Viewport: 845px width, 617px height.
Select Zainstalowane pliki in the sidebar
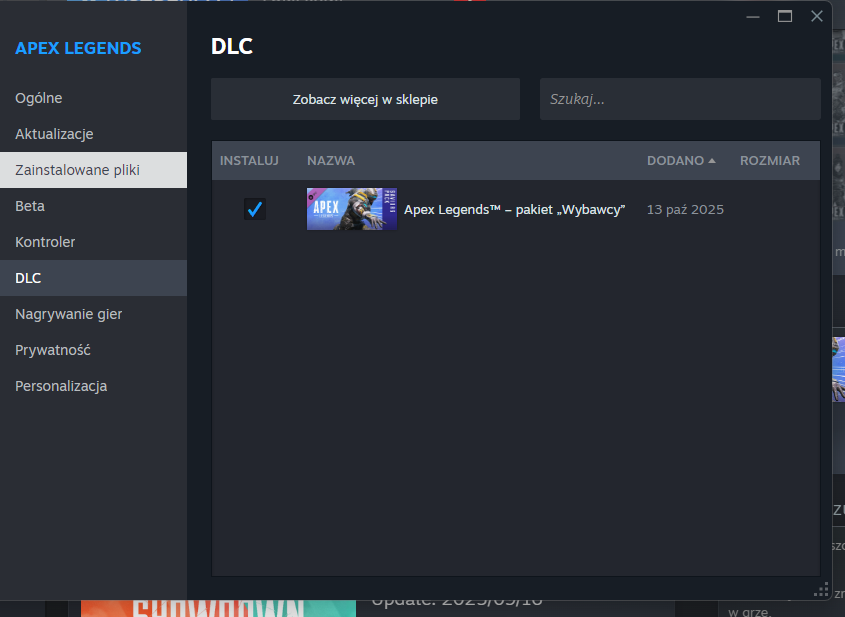77,170
